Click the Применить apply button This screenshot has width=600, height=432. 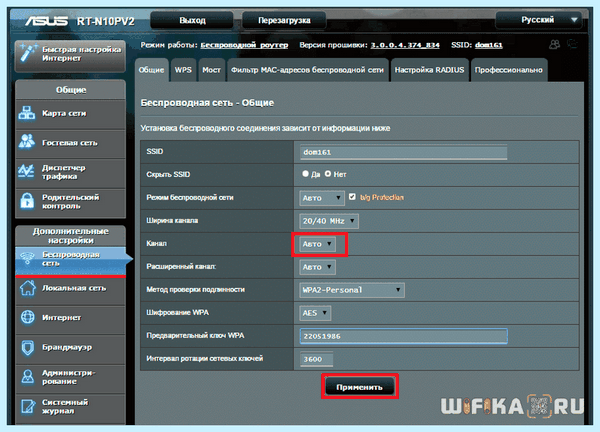point(359,387)
